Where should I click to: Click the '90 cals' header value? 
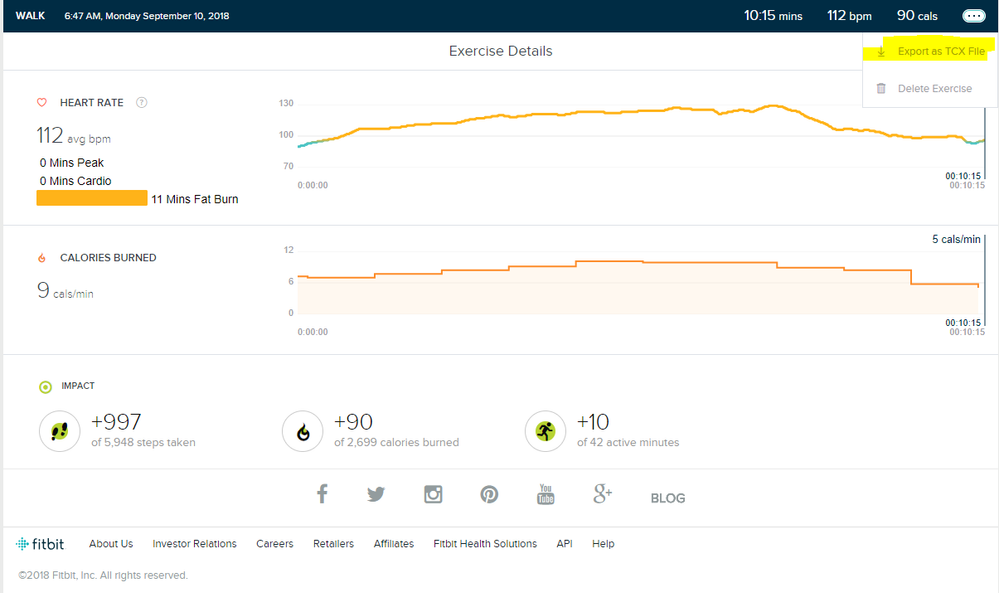917,16
